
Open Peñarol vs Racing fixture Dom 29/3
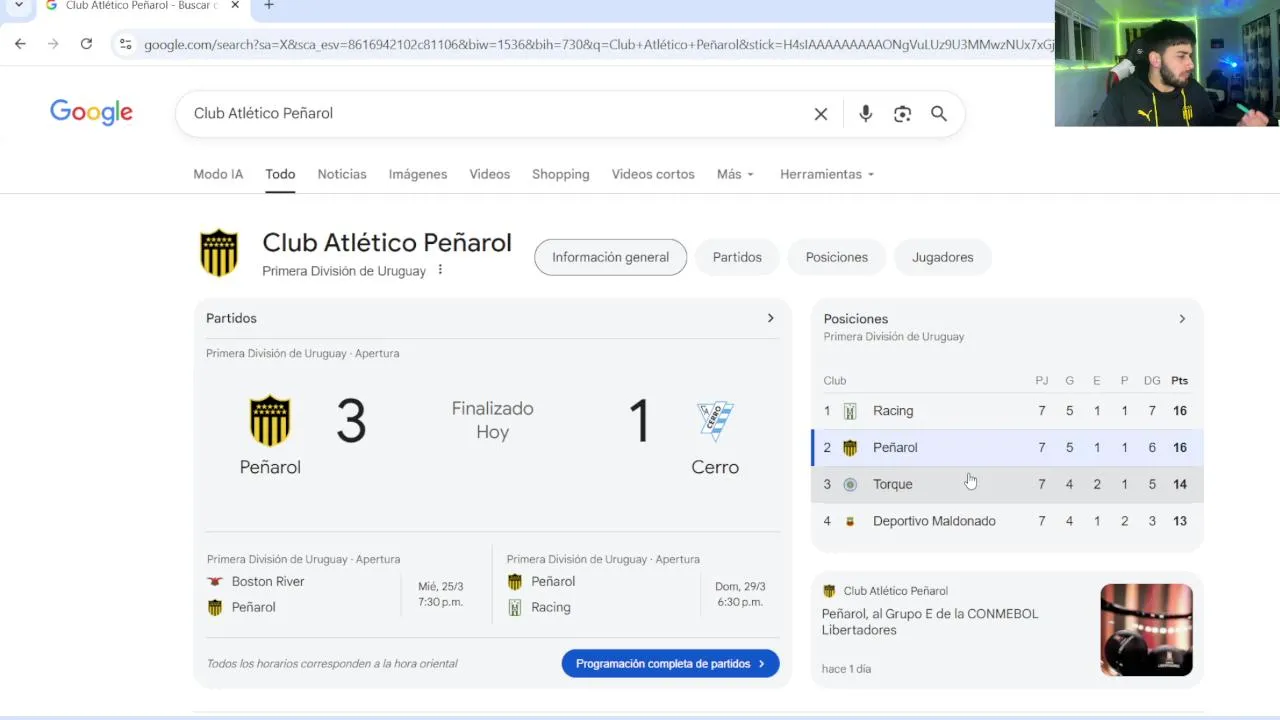click(740, 594)
